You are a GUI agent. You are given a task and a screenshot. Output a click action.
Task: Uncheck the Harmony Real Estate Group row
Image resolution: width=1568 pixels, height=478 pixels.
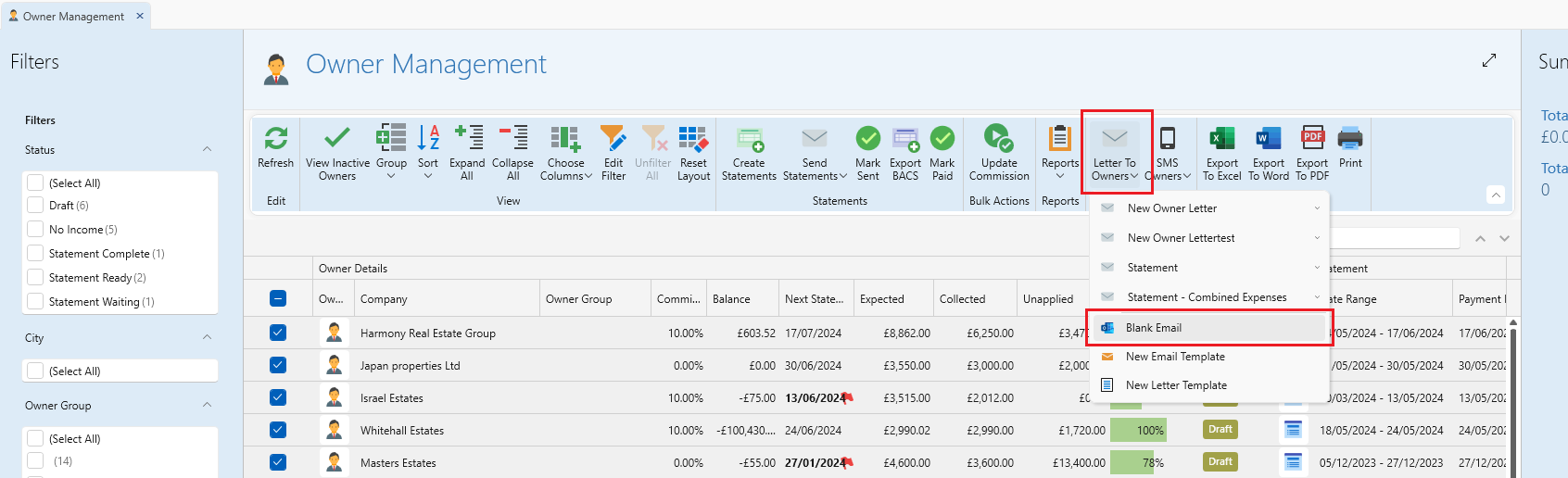(278, 333)
